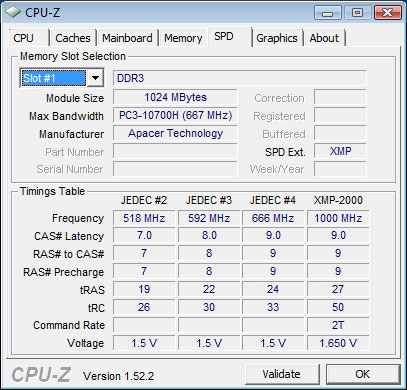Screen dimensions: 407x390
Task: Click the tRC value 30
Action: tap(209, 307)
